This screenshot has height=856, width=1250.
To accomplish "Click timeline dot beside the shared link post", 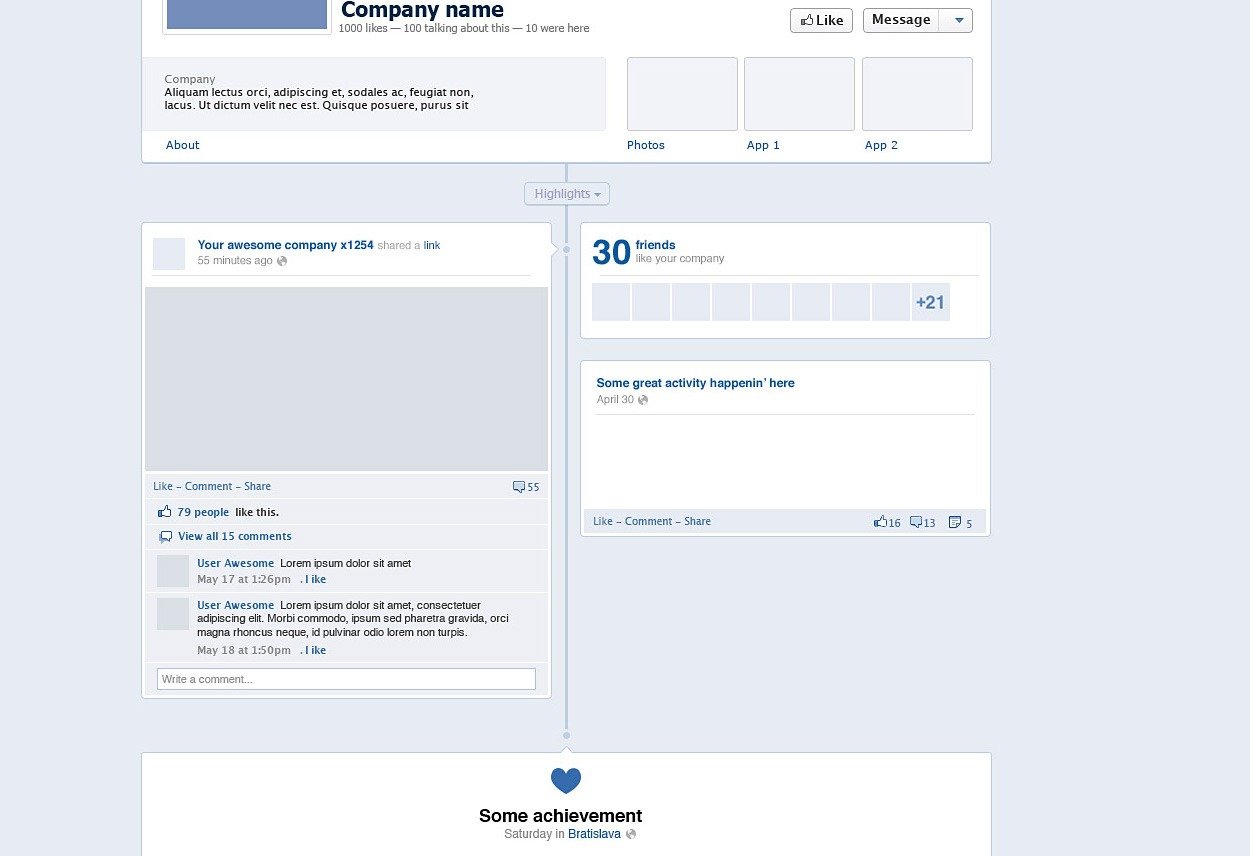I will [566, 249].
